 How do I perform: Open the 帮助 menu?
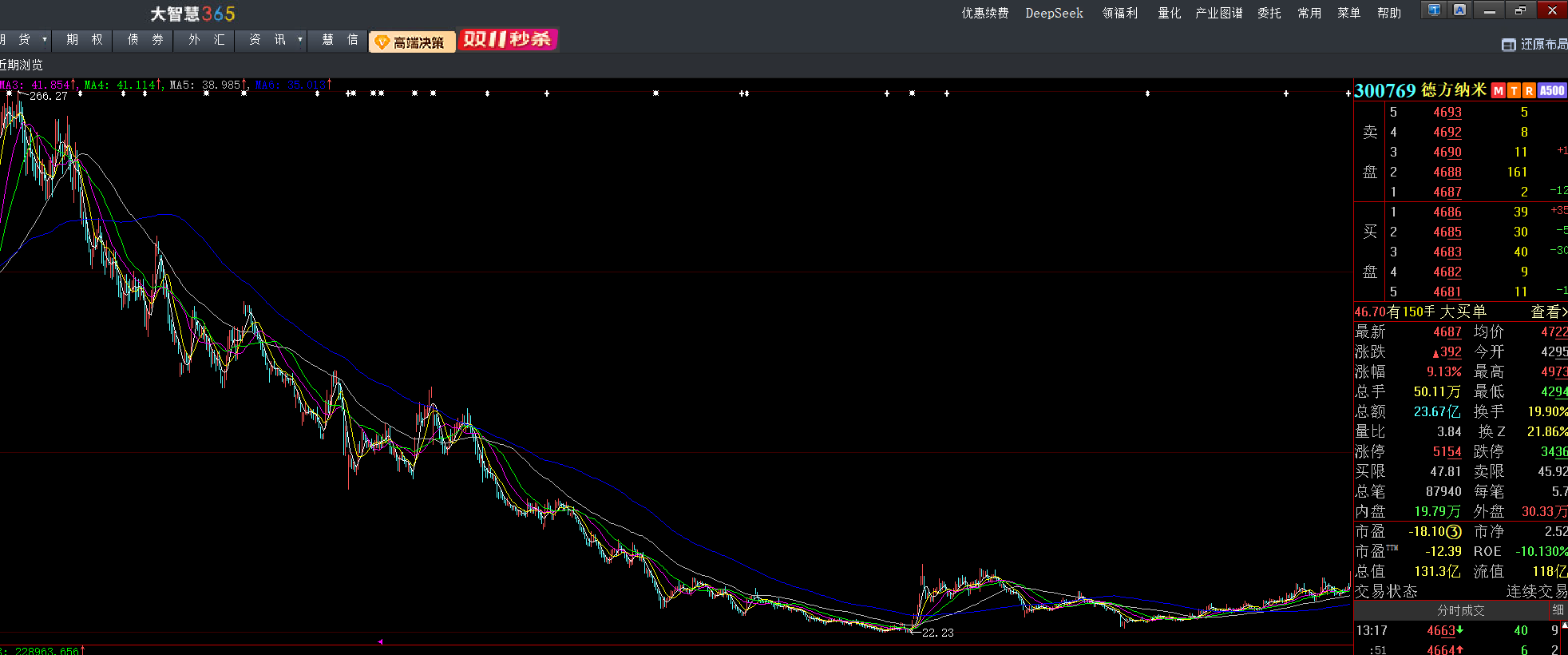coord(1389,13)
